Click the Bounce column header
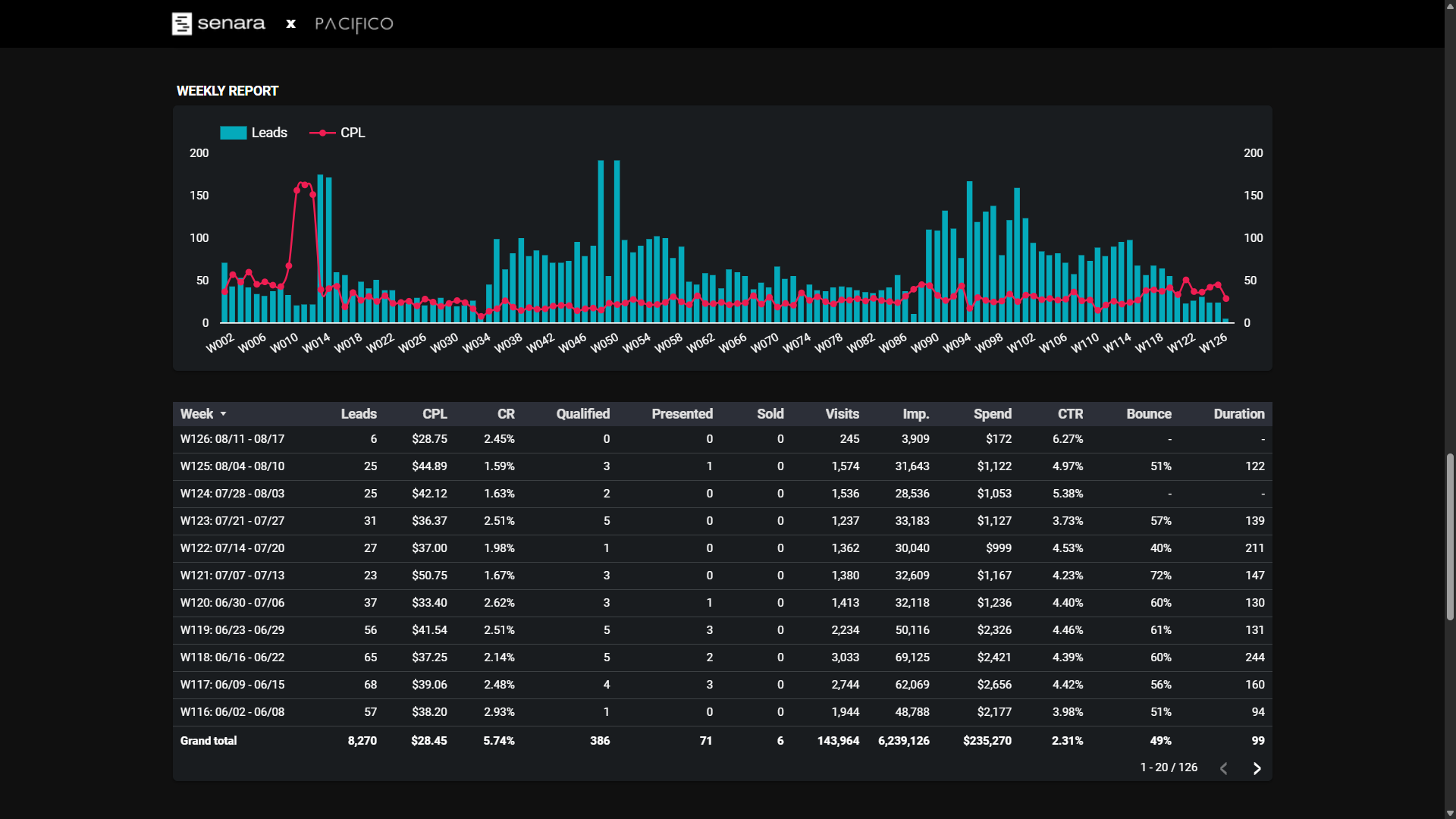The height and width of the screenshot is (819, 1456). (1148, 414)
